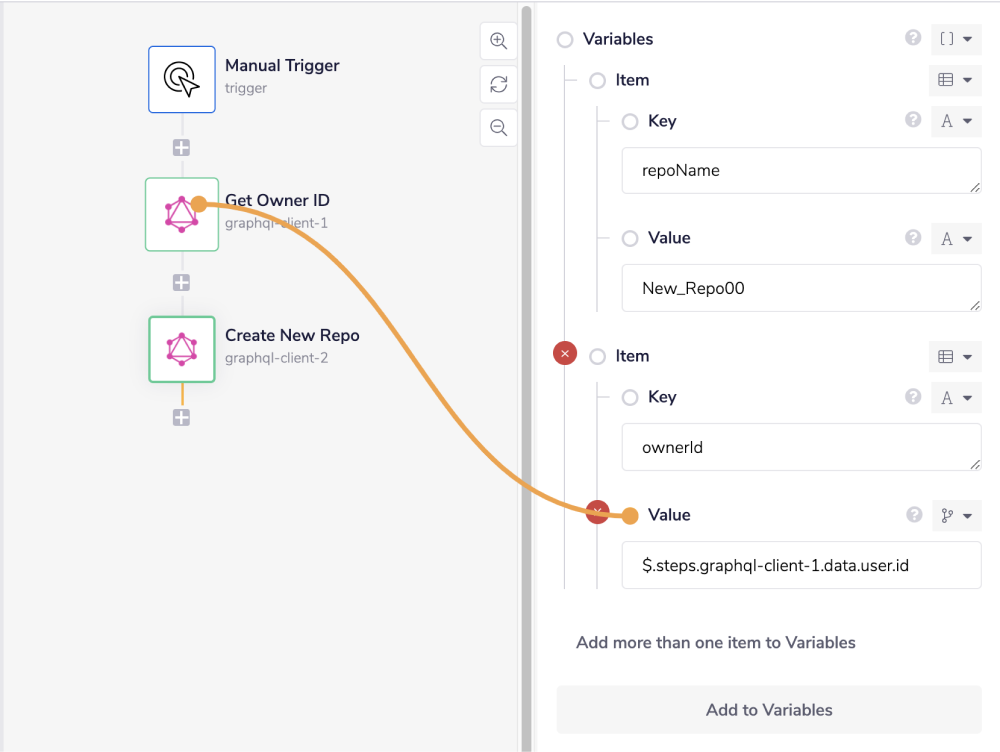Select the Manual Trigger node icon
Image resolution: width=1000 pixels, height=752 pixels.
click(181, 79)
